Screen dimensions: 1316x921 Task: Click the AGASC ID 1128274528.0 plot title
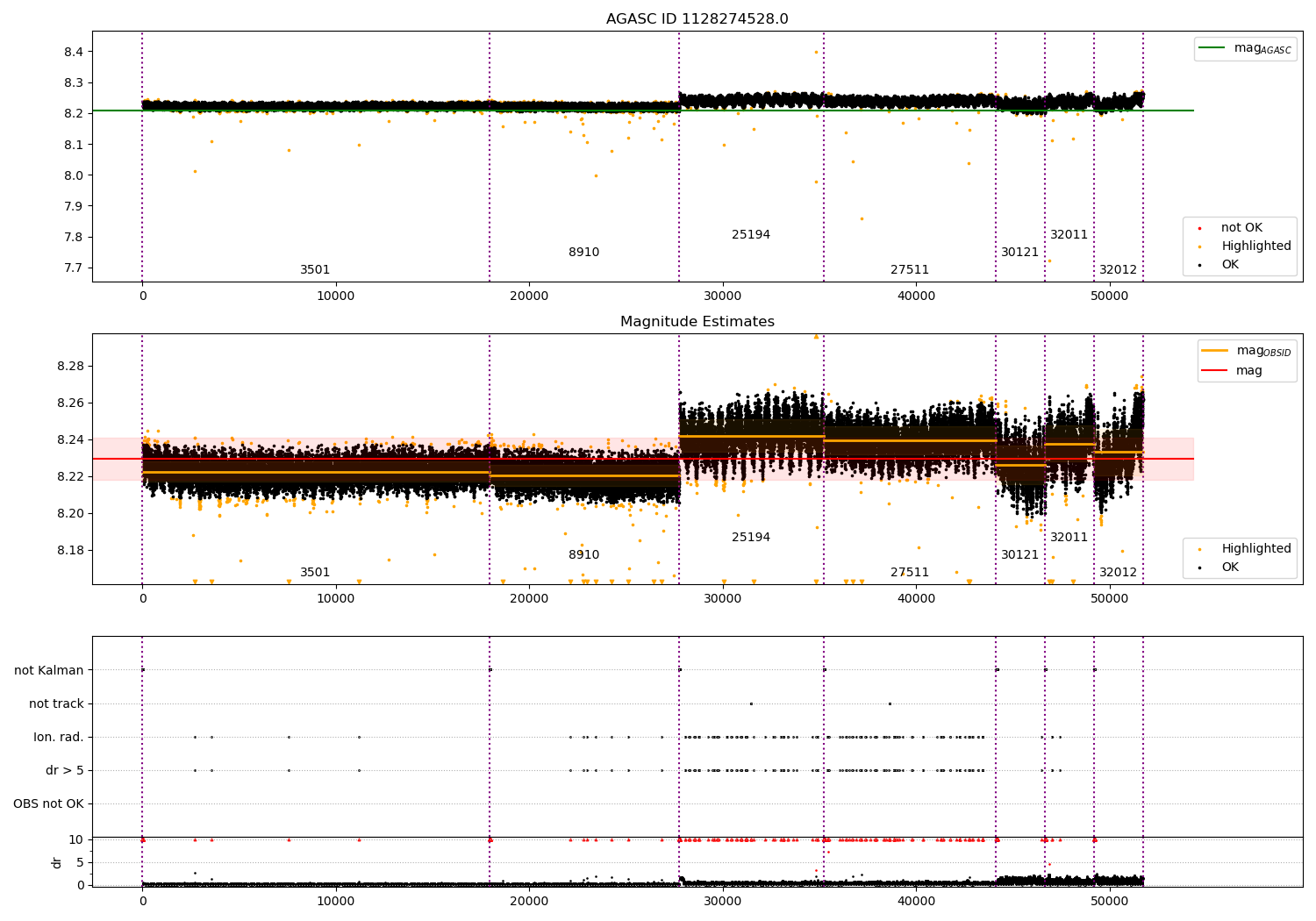pos(697,19)
